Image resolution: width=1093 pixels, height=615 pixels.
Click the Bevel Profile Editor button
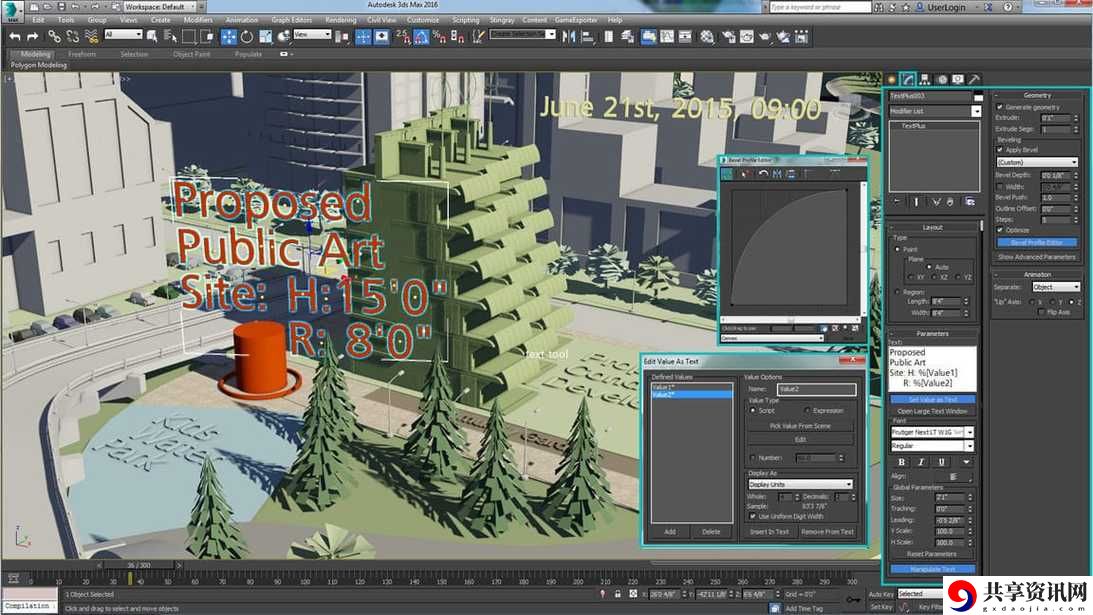click(x=1037, y=243)
